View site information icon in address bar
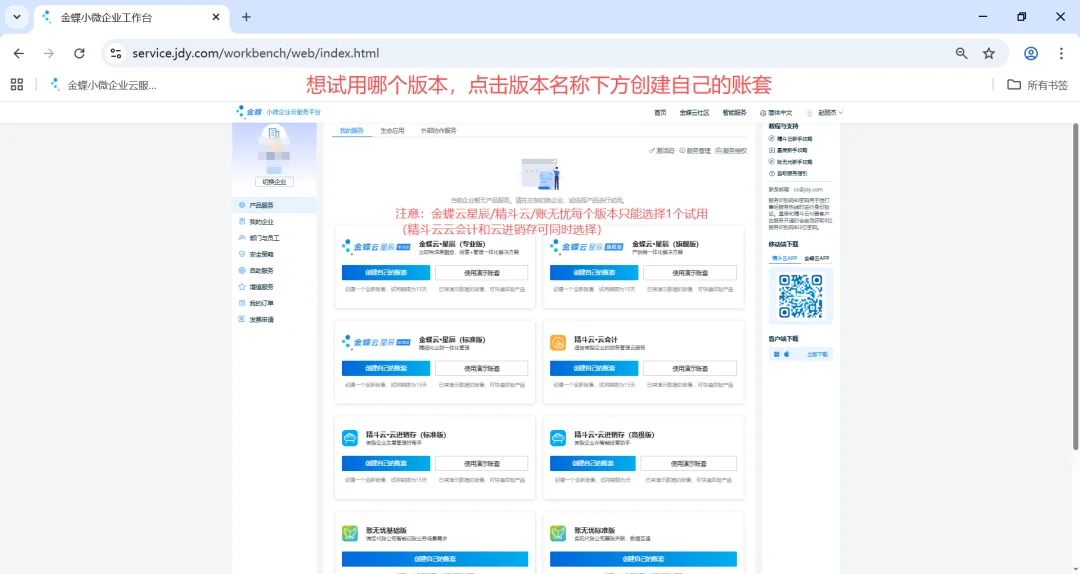The height and width of the screenshot is (574, 1080). (116, 53)
